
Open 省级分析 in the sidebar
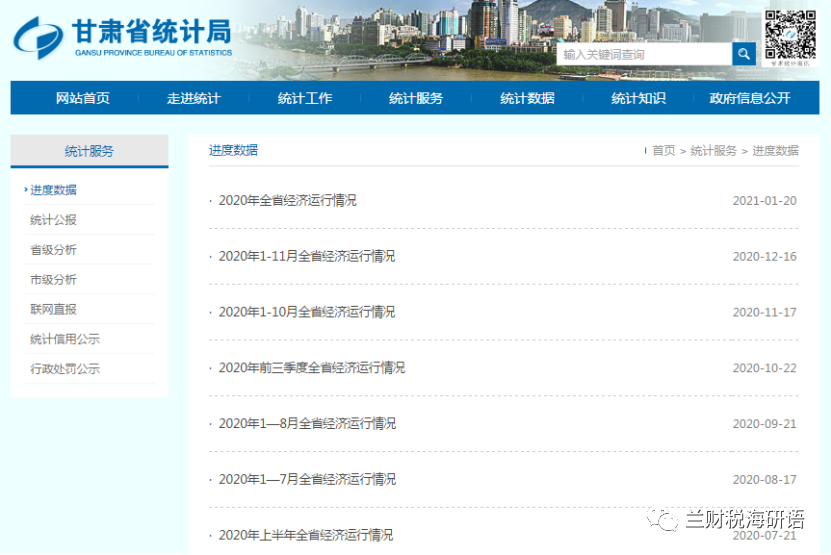coord(53,250)
